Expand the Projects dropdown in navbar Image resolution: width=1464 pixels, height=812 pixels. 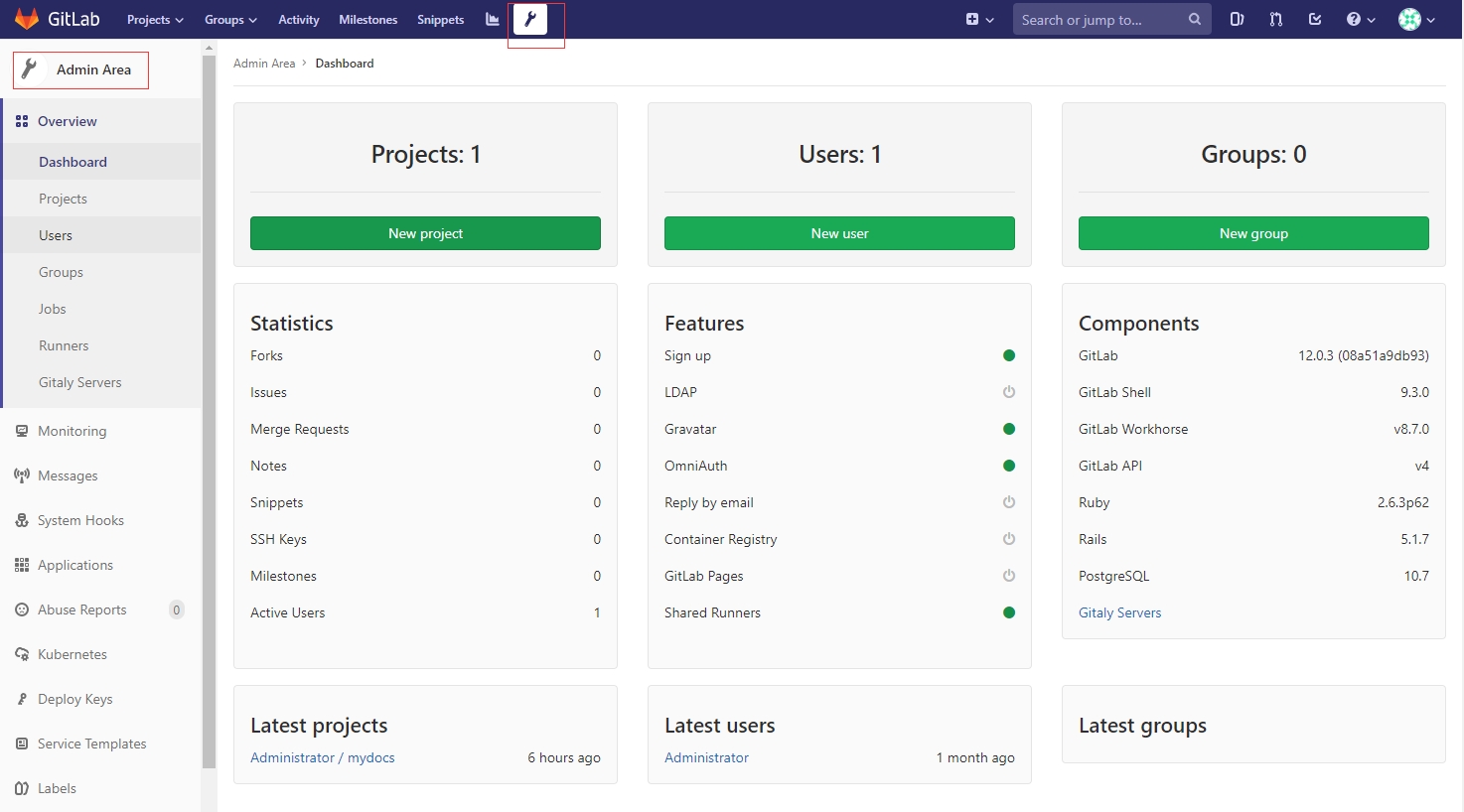155,20
